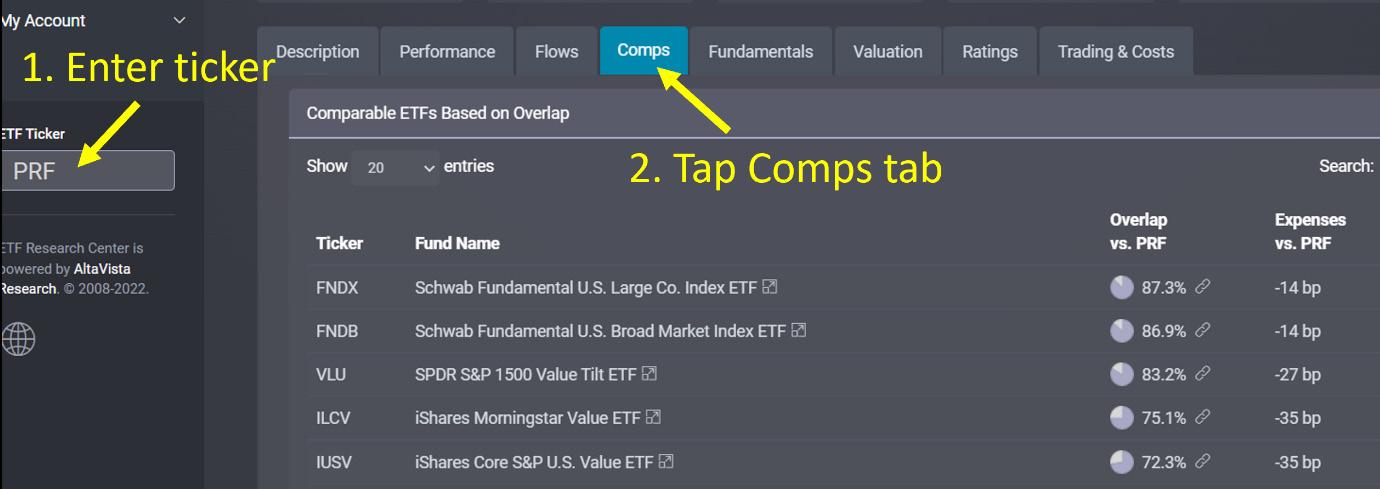The height and width of the screenshot is (489, 1380).
Task: Click the globe icon in sidebar
Action: point(18,340)
